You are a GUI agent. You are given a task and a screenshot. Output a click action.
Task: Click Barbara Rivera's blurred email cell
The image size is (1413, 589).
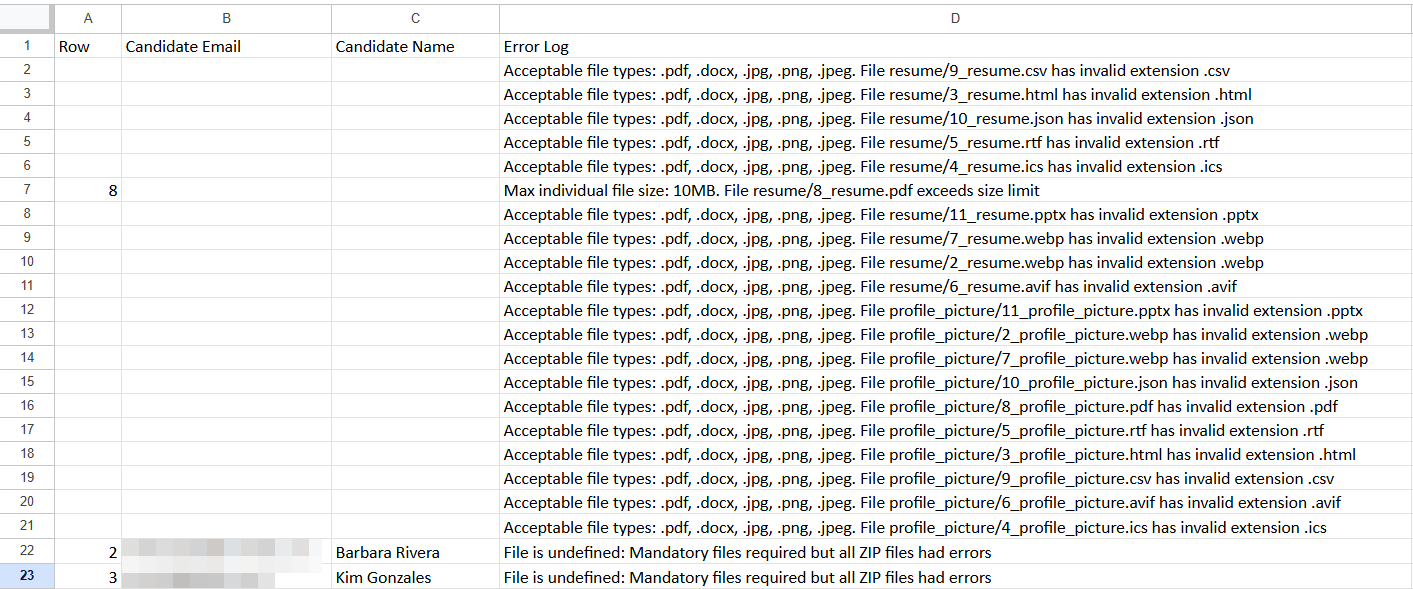[x=226, y=553]
